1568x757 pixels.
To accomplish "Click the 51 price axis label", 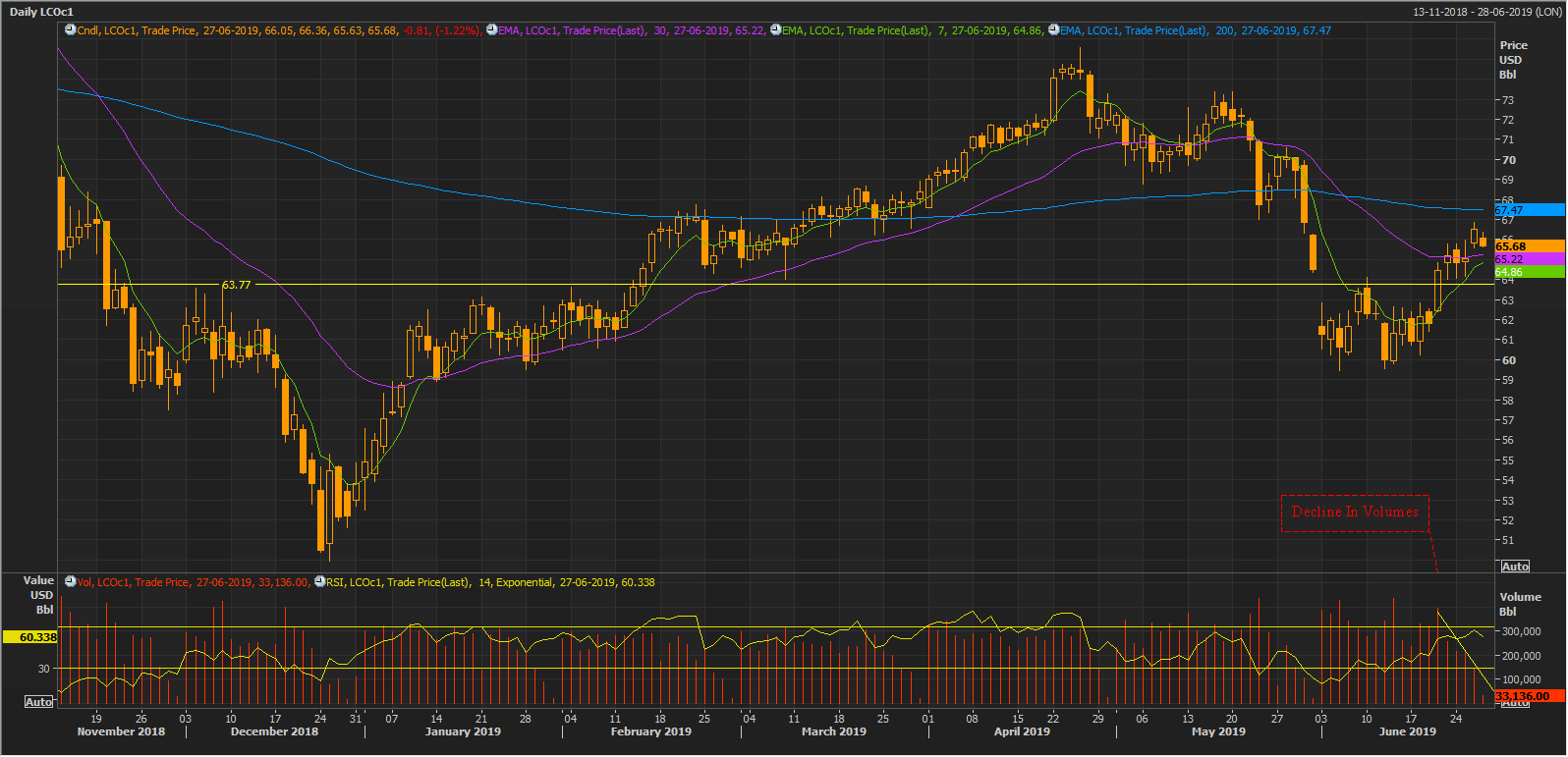I will 1507,541.
